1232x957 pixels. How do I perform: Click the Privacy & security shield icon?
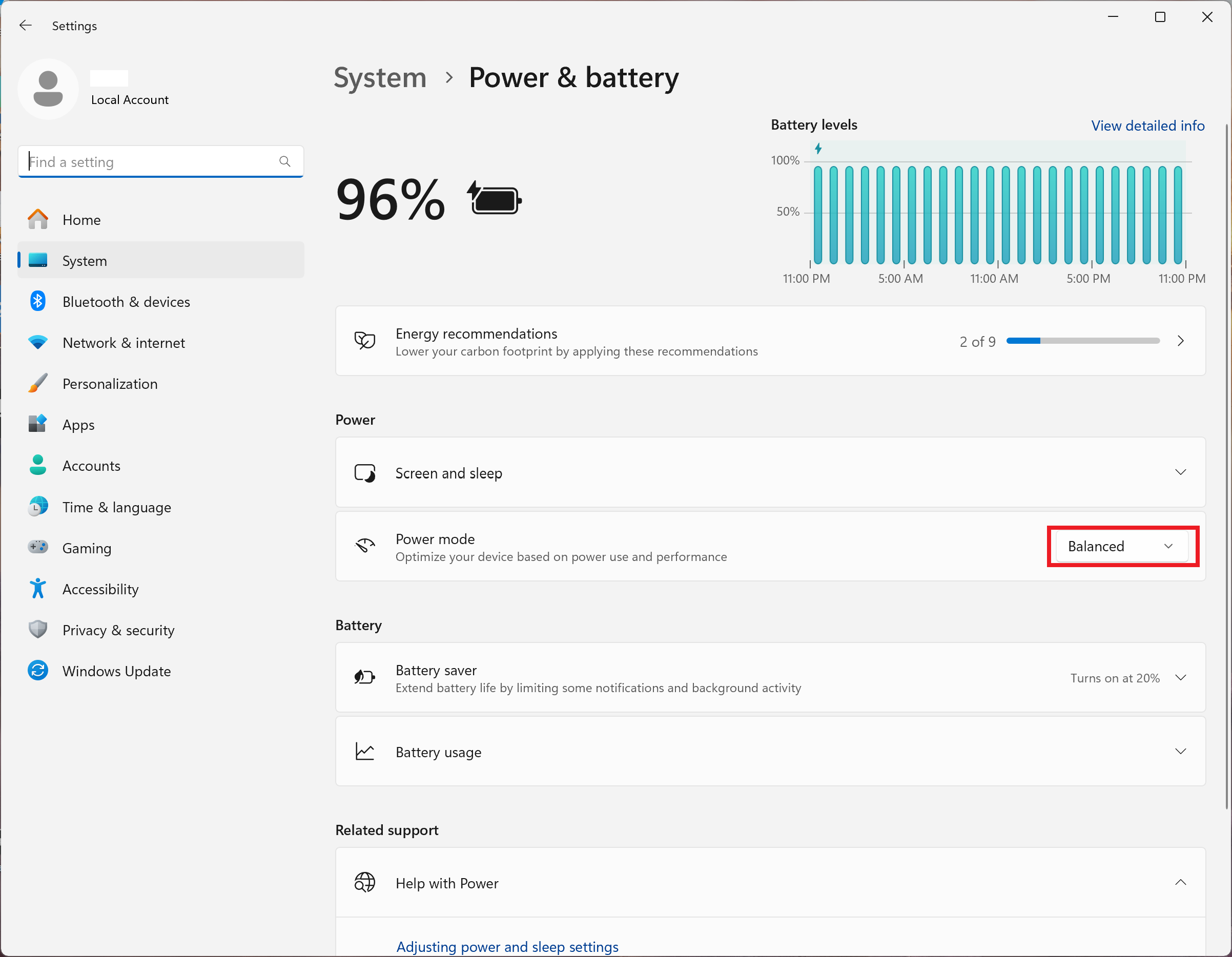pyautogui.click(x=38, y=630)
